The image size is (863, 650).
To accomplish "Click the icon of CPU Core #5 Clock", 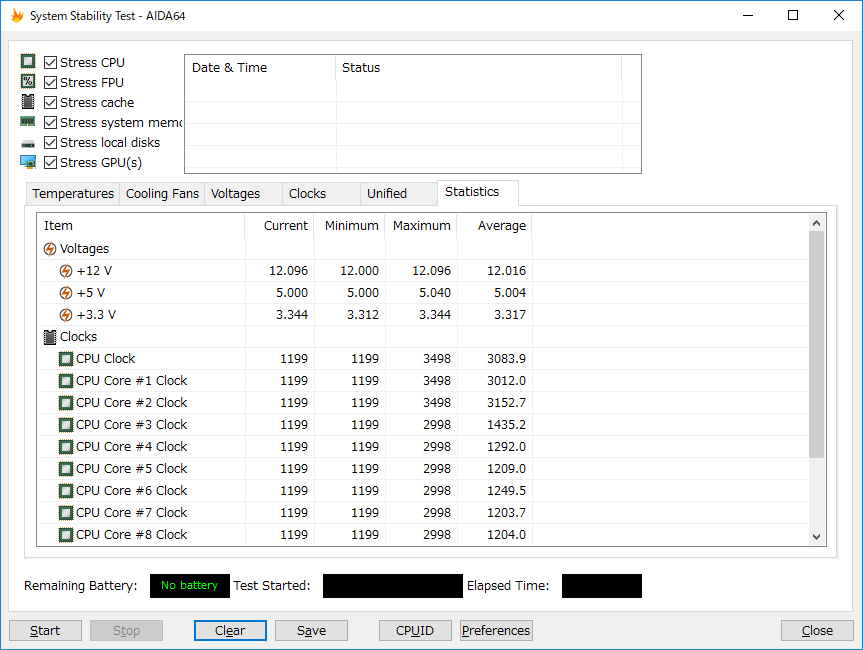I will click(x=66, y=469).
